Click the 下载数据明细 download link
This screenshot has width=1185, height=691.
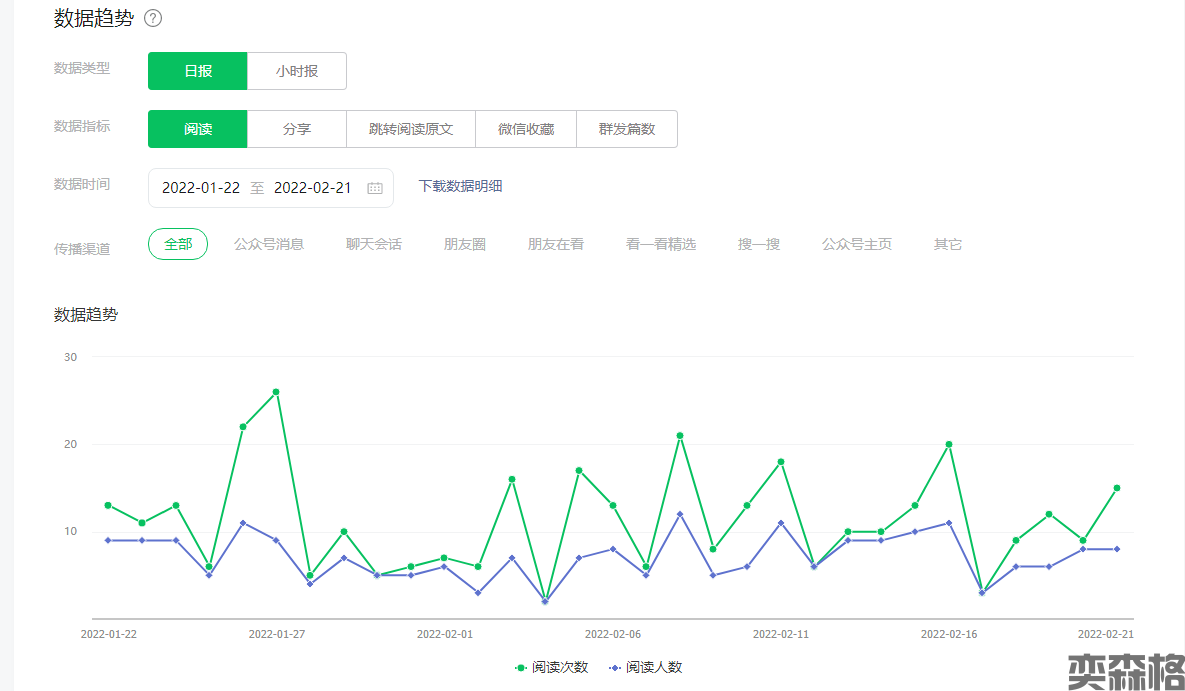tap(460, 186)
